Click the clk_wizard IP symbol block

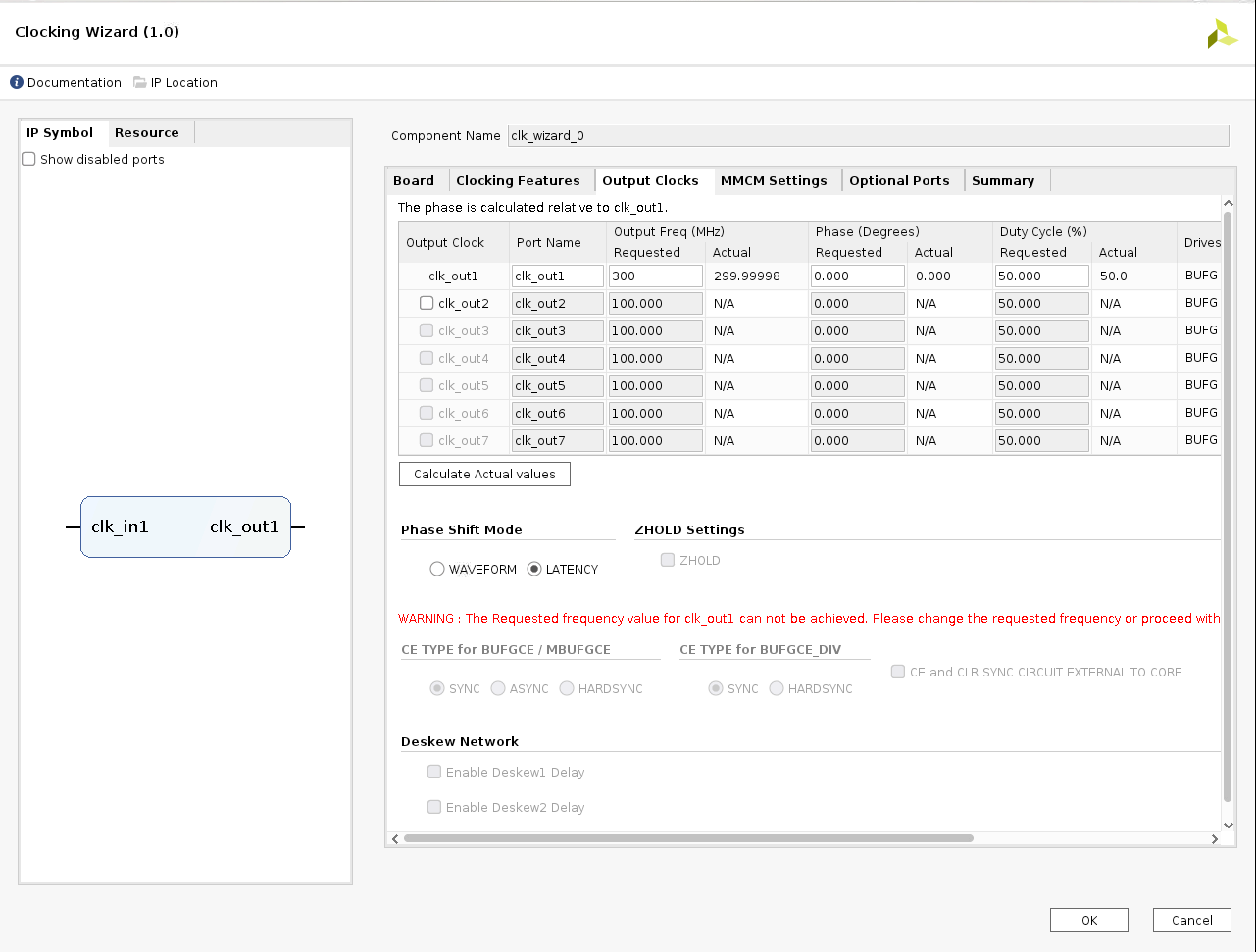pyautogui.click(x=185, y=527)
